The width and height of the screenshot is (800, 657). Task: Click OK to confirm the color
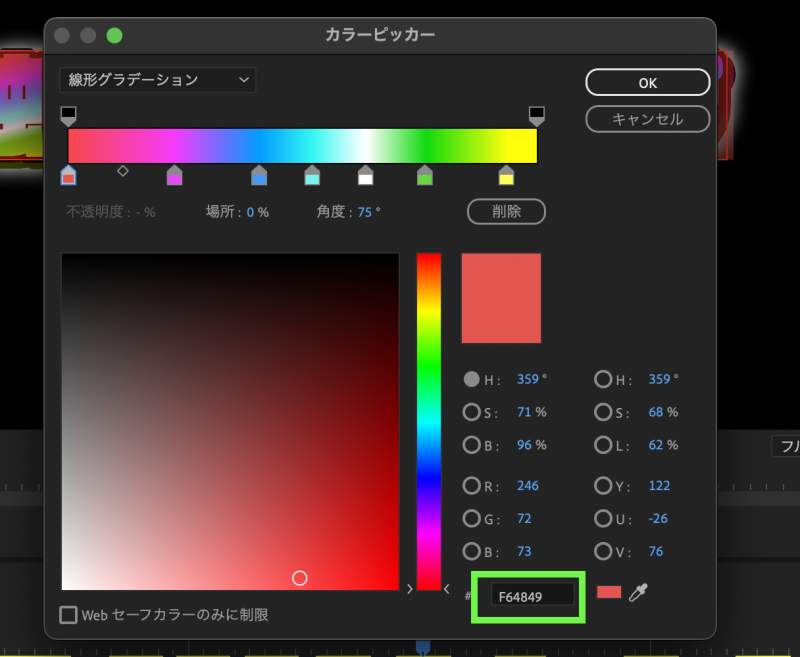pyautogui.click(x=647, y=83)
